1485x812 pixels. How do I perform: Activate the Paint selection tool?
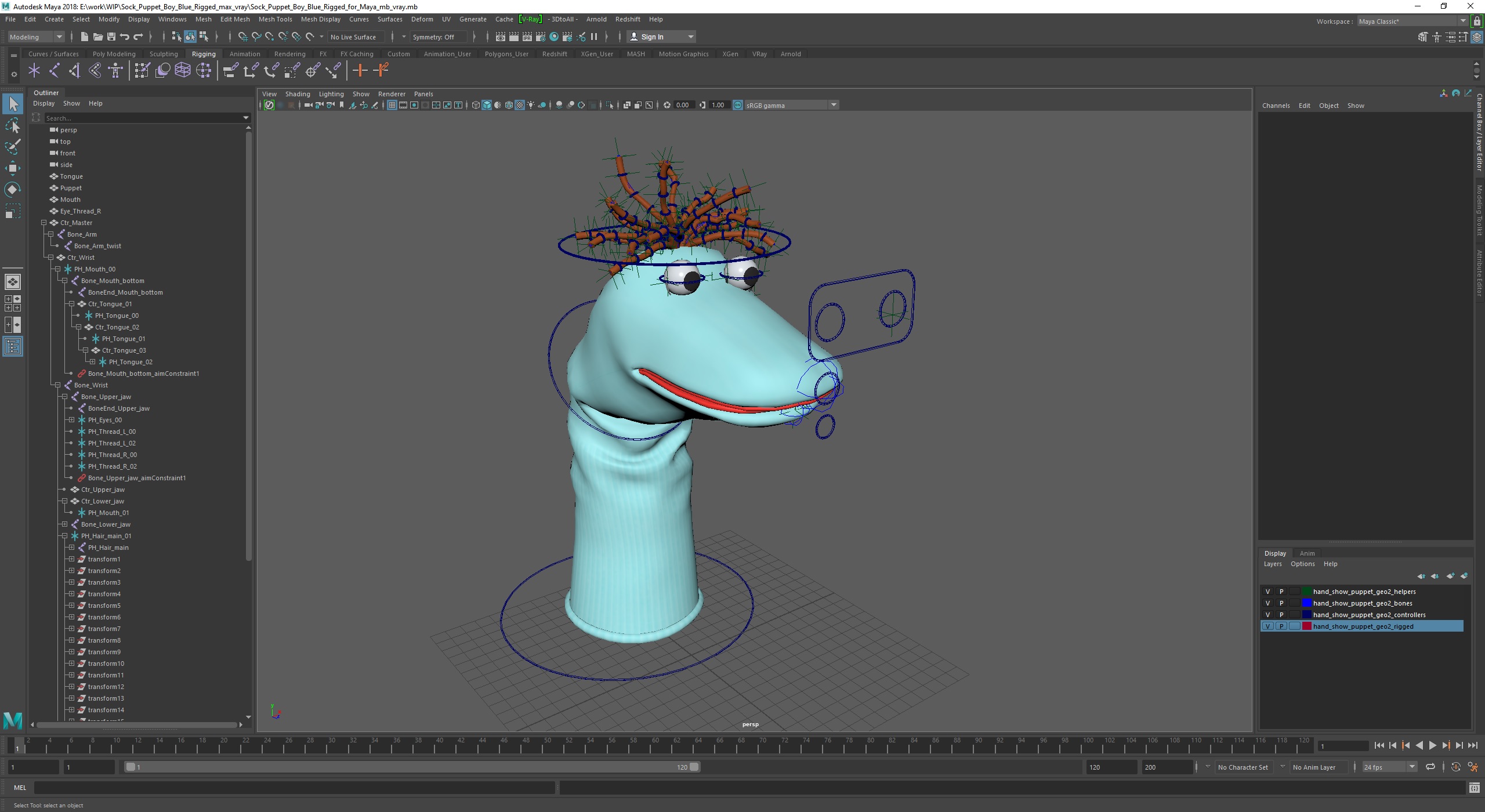click(x=13, y=147)
